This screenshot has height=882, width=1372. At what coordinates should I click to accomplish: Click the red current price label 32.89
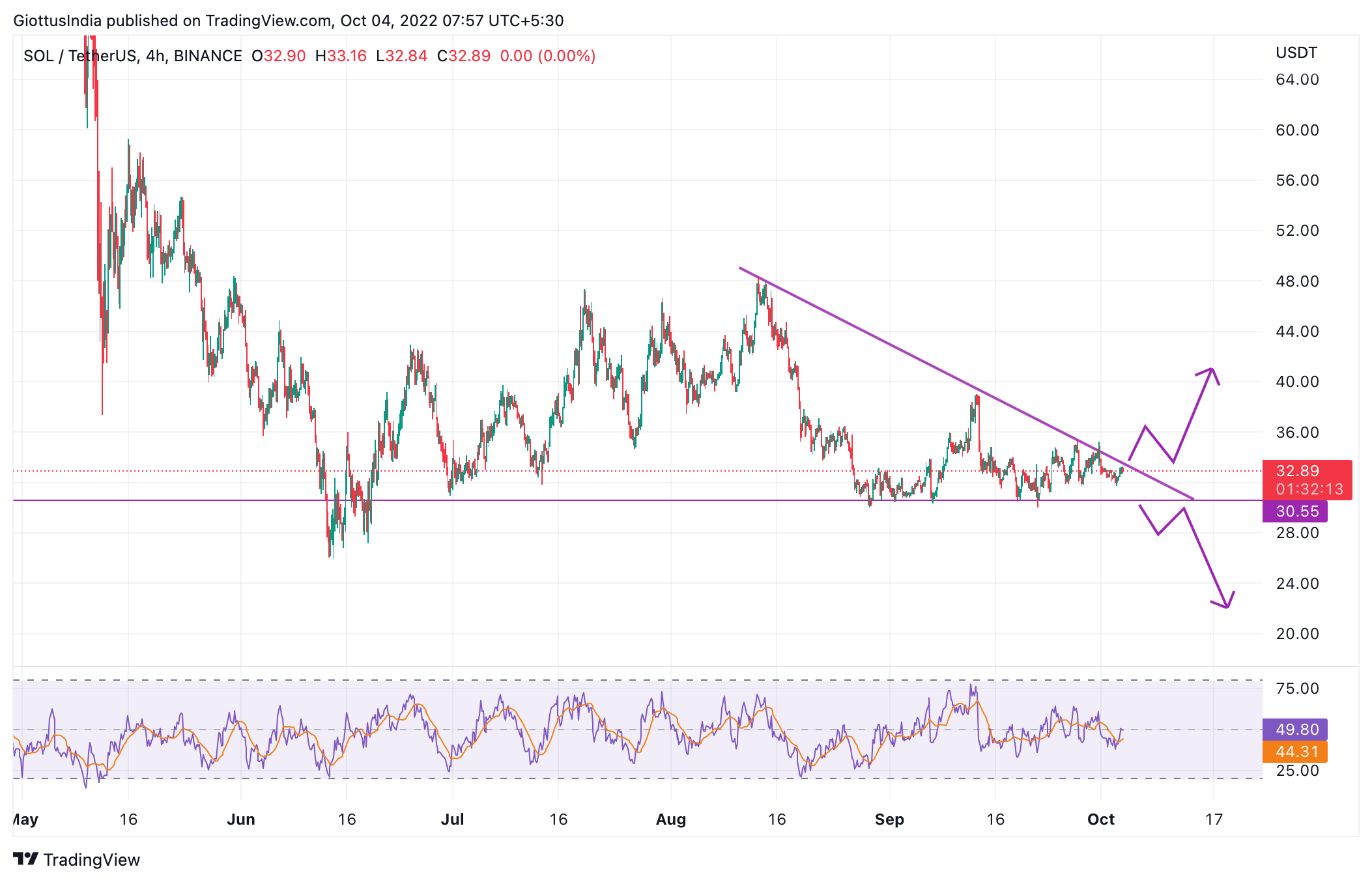1298,471
